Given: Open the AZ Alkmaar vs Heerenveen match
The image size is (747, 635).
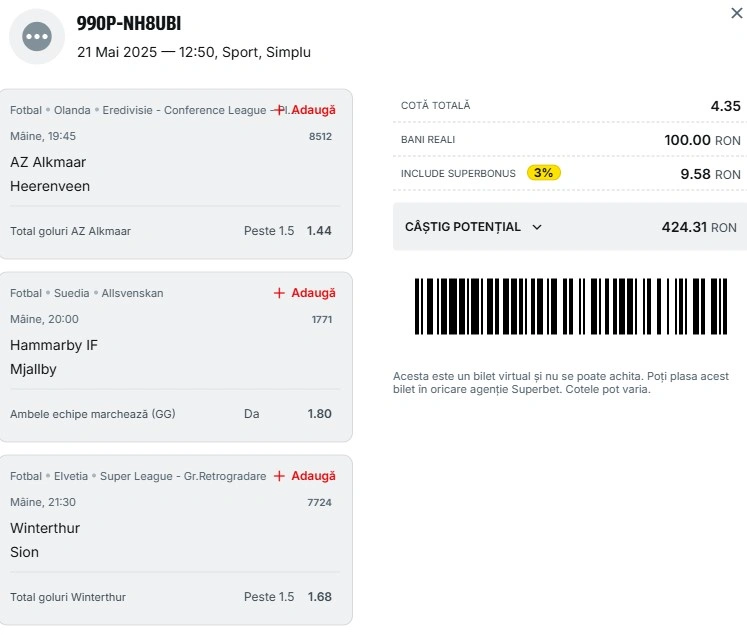Looking at the screenshot, I should [50, 174].
